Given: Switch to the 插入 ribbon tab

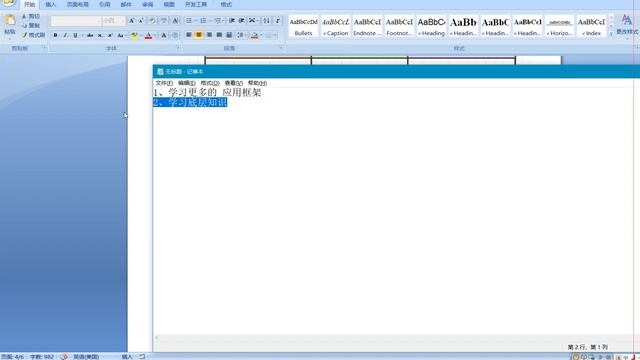Looking at the screenshot, I should [51, 4].
